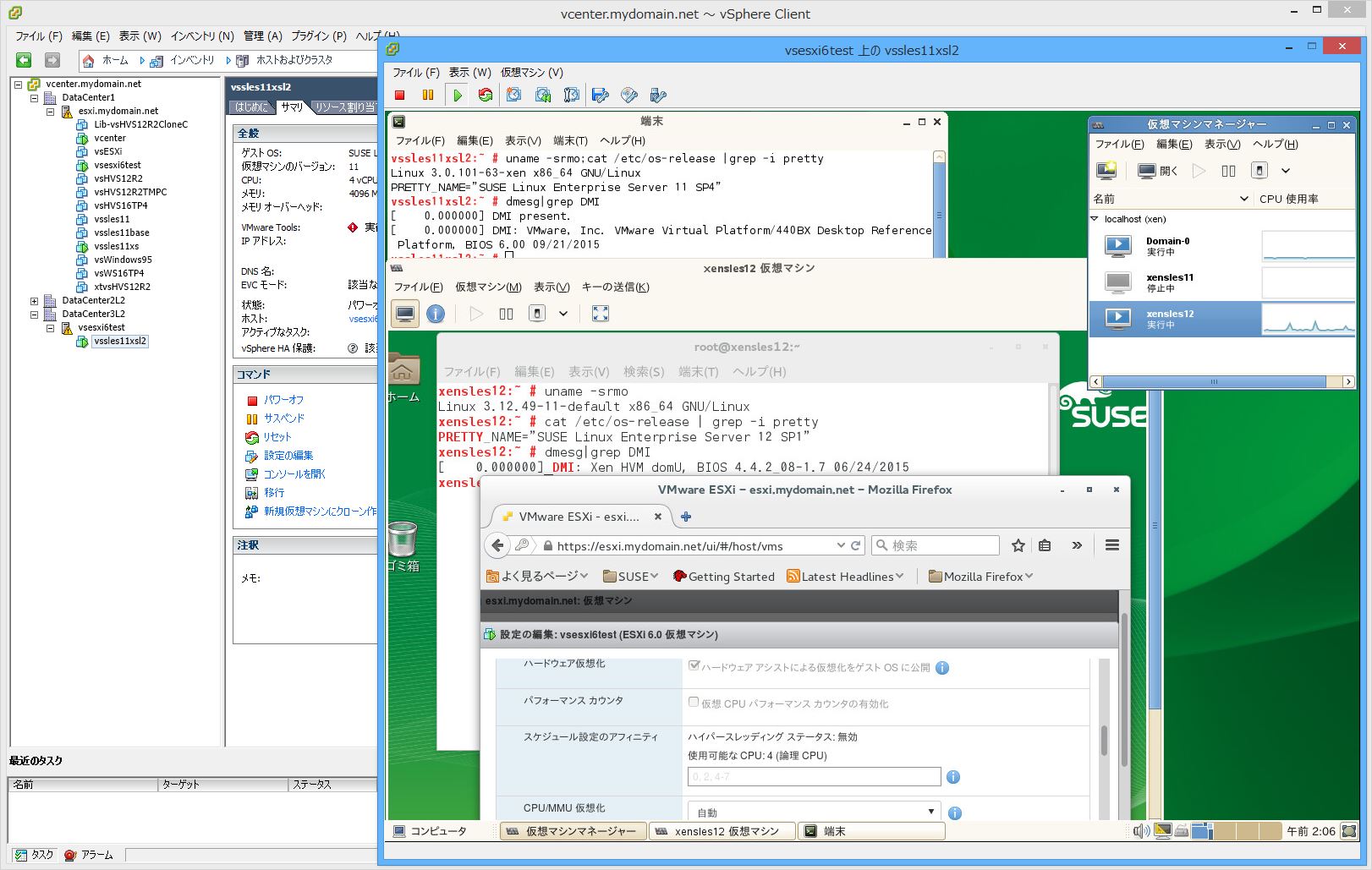Click the CD/DVD device connection icon

click(629, 96)
